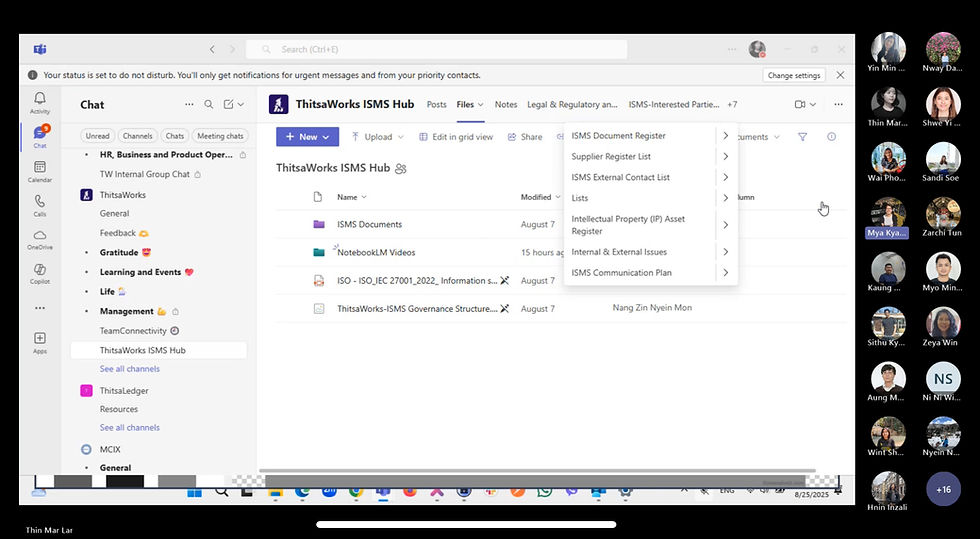Expand the ISMS Communication Plan submenu arrow
This screenshot has width=980, height=539.
coord(726,273)
